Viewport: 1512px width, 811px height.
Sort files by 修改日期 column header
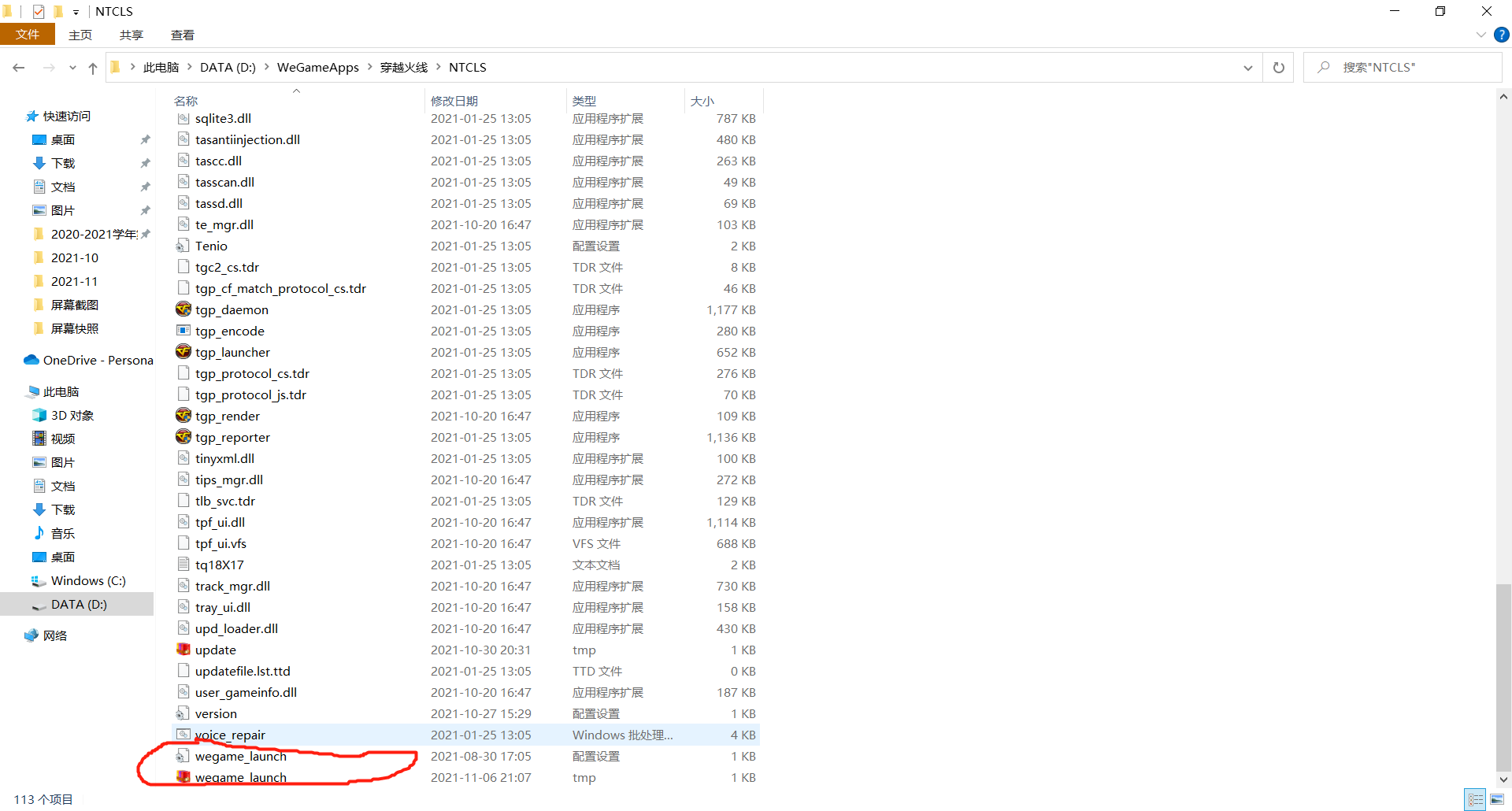tap(454, 101)
